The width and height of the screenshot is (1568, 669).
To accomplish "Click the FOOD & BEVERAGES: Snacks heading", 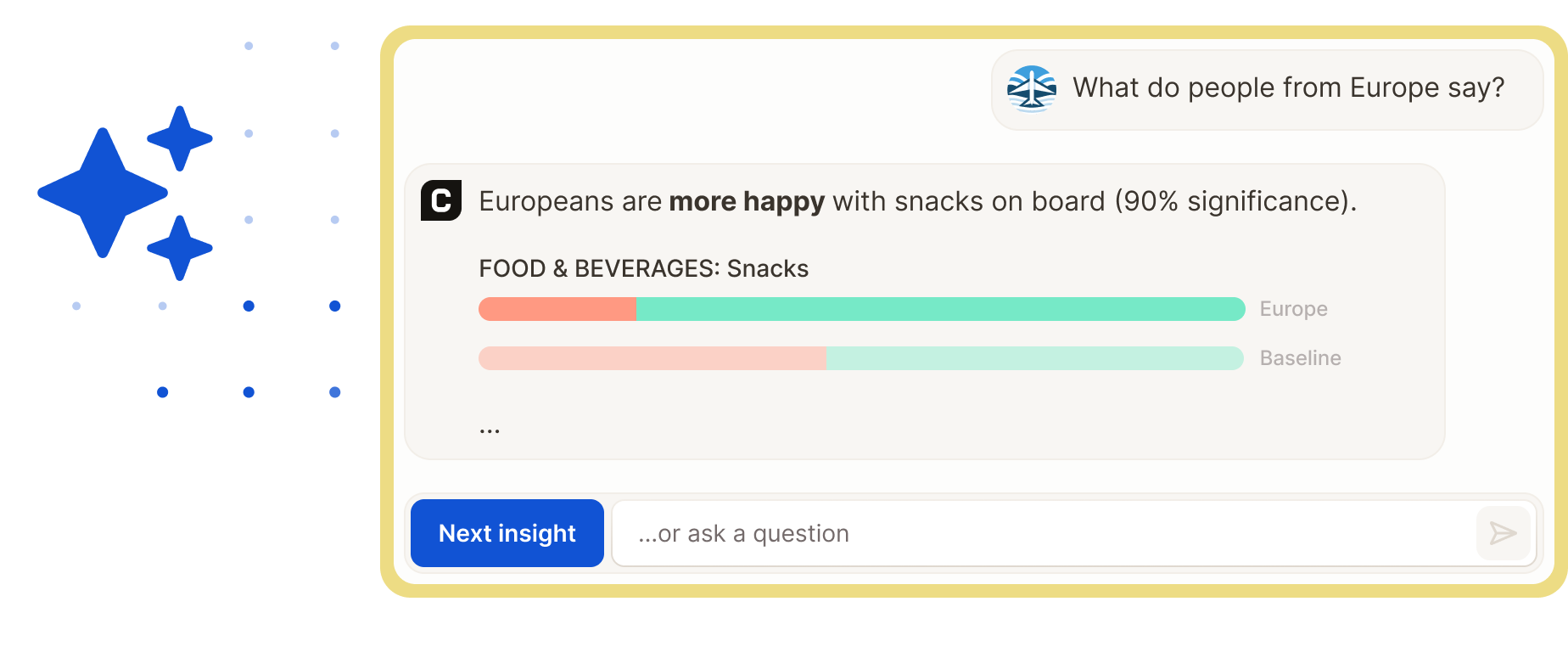I will click(643, 268).
